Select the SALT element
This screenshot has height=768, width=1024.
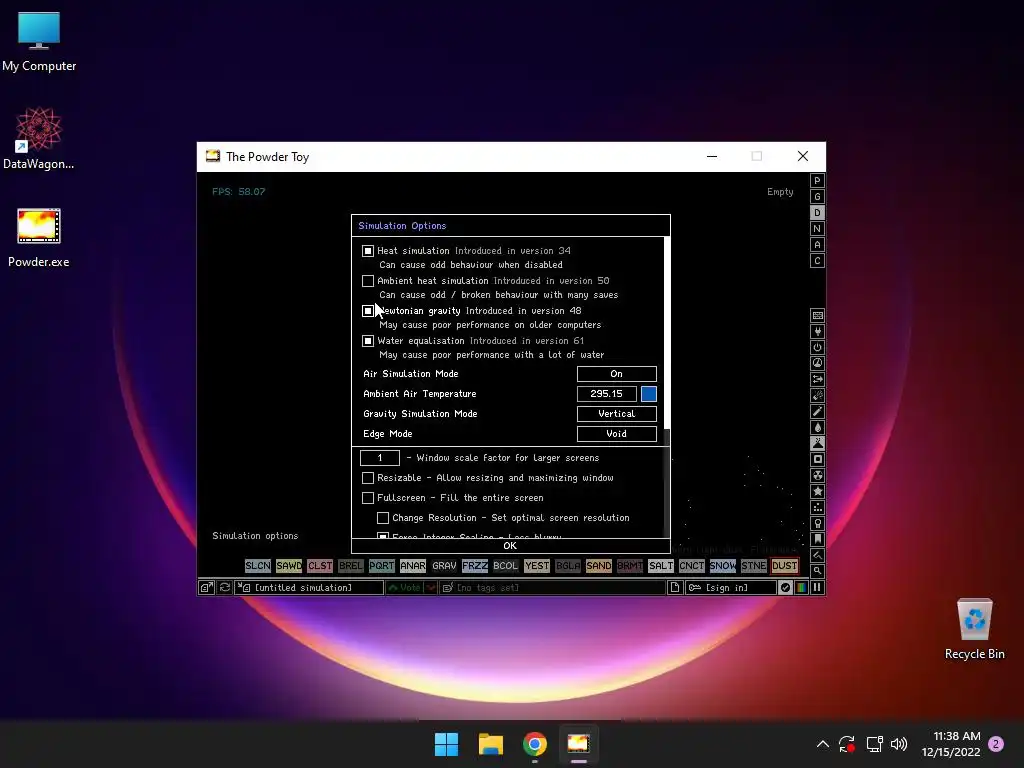660,566
